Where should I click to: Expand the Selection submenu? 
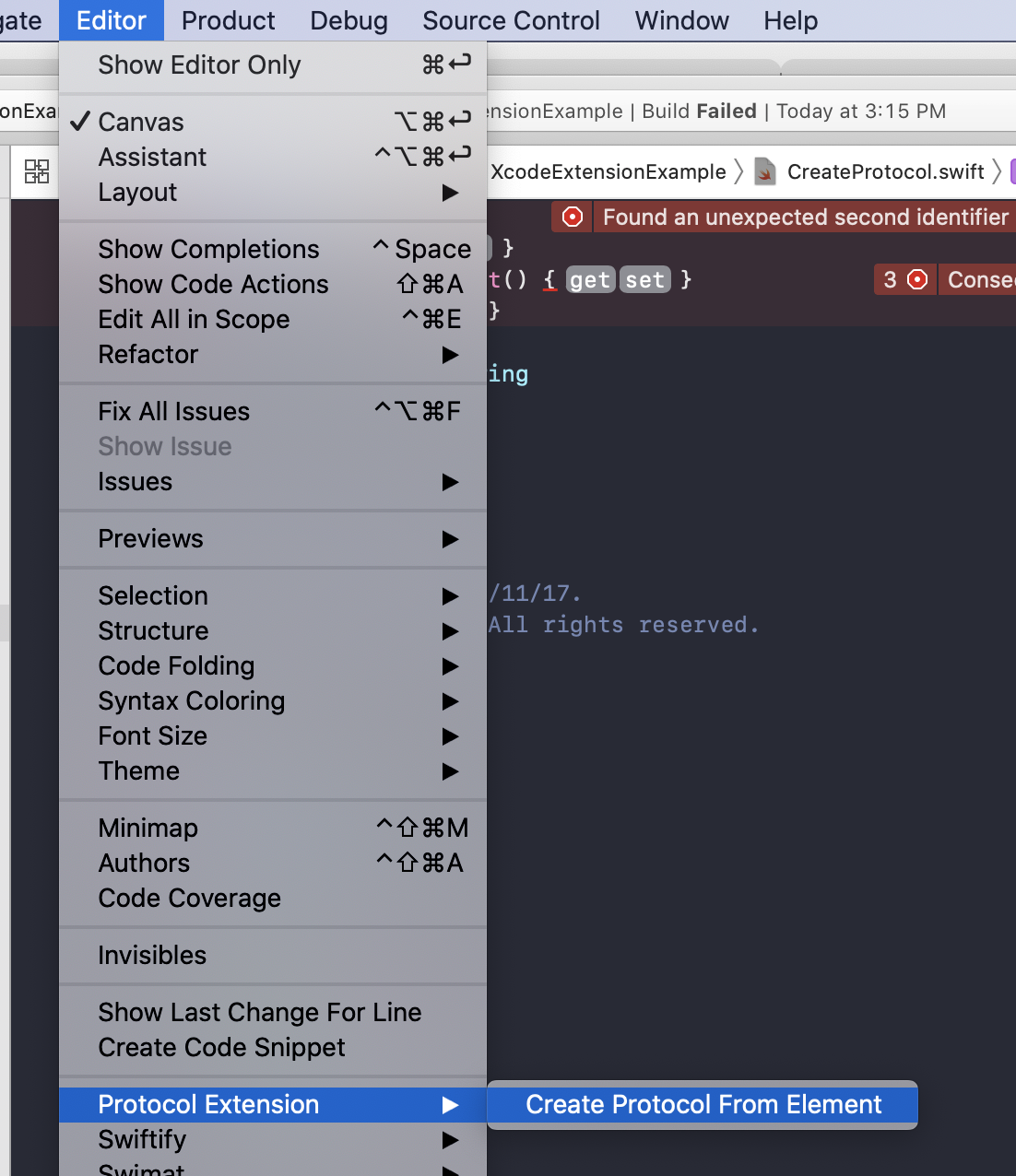click(273, 596)
